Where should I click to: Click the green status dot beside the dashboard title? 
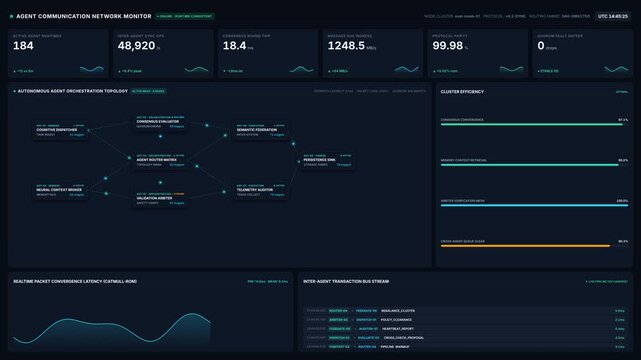click(x=11, y=16)
